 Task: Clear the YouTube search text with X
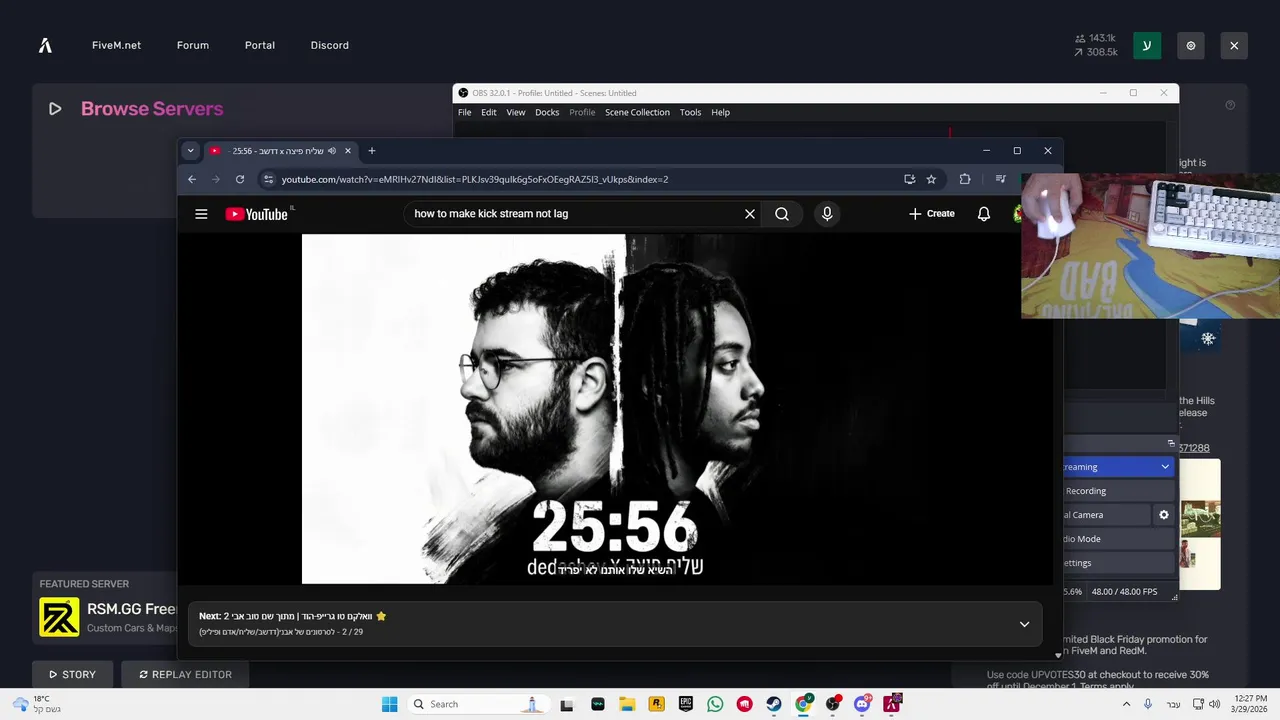pos(750,214)
